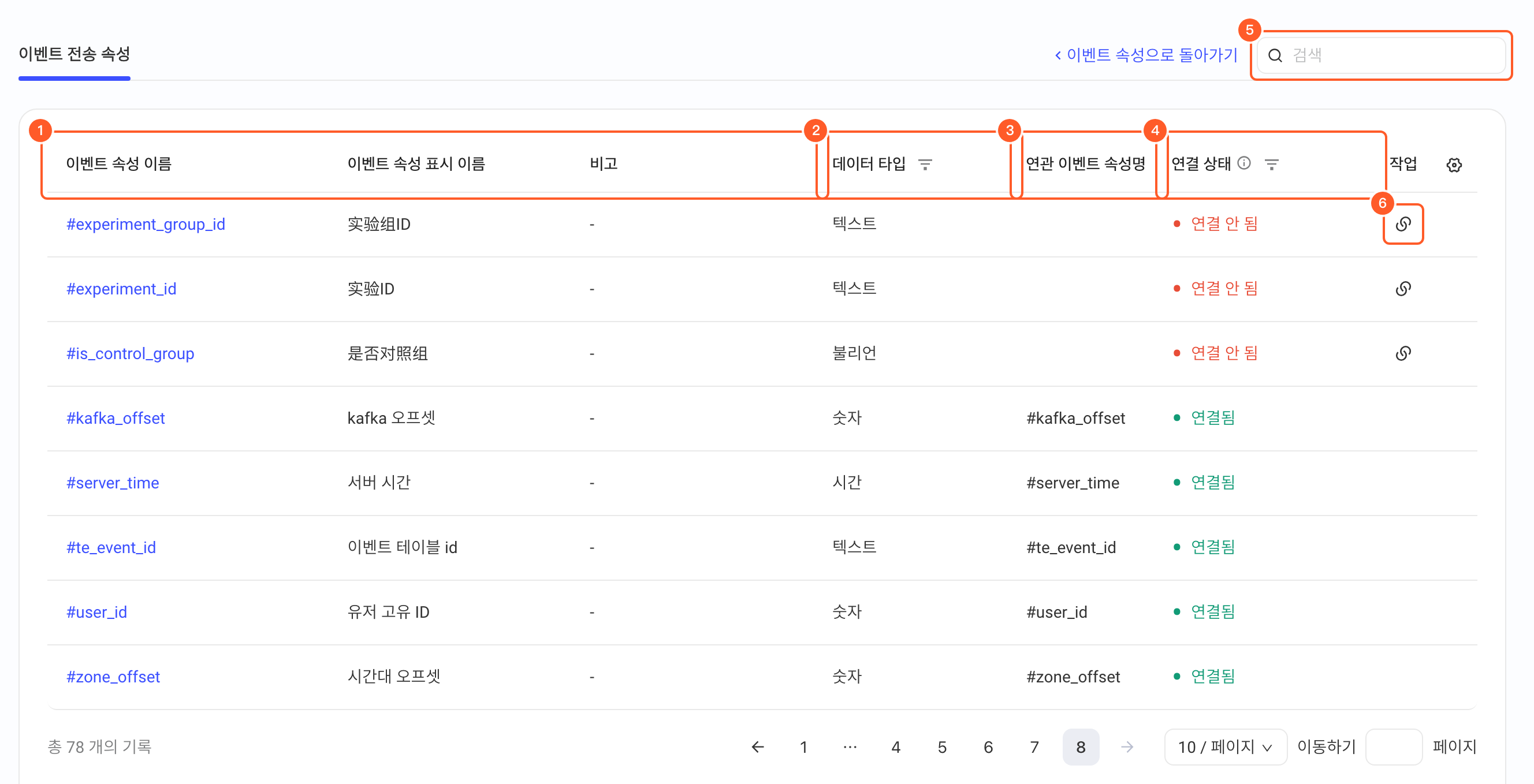Open the #zone_offset property link
This screenshot has height=784, width=1534.
pos(113,676)
